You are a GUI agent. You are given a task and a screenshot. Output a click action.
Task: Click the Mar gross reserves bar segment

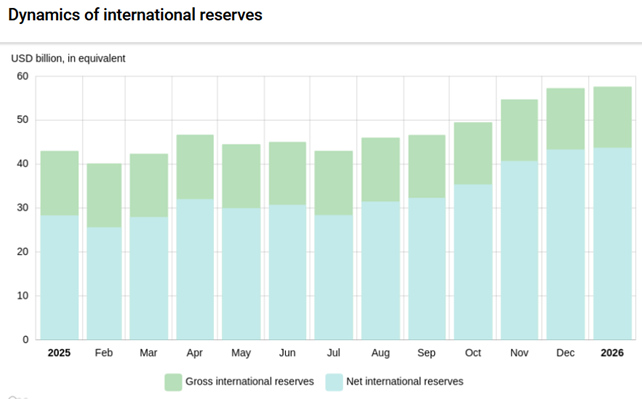(149, 185)
